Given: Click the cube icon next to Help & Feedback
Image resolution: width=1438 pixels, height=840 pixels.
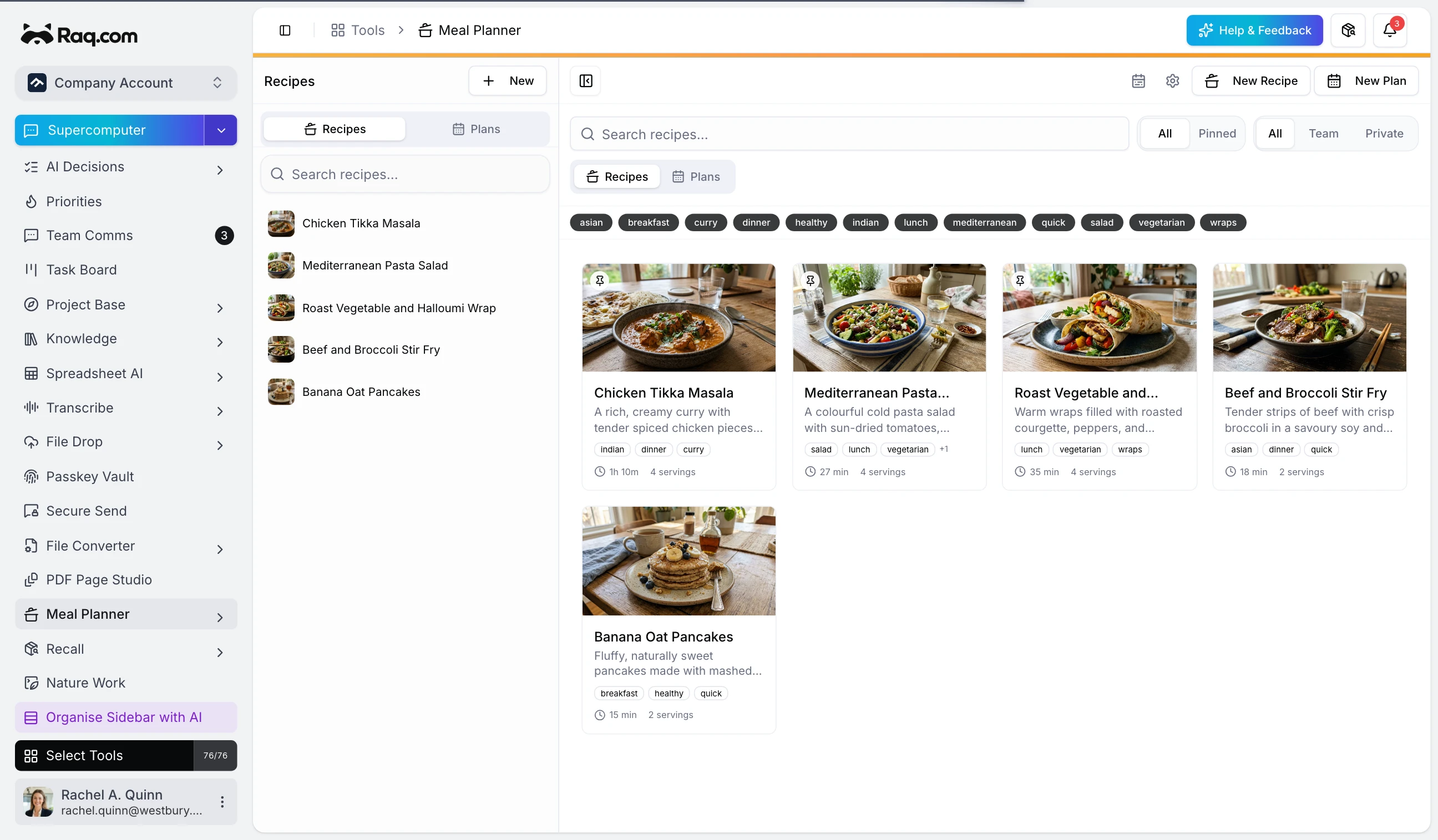Looking at the screenshot, I should click(1348, 30).
